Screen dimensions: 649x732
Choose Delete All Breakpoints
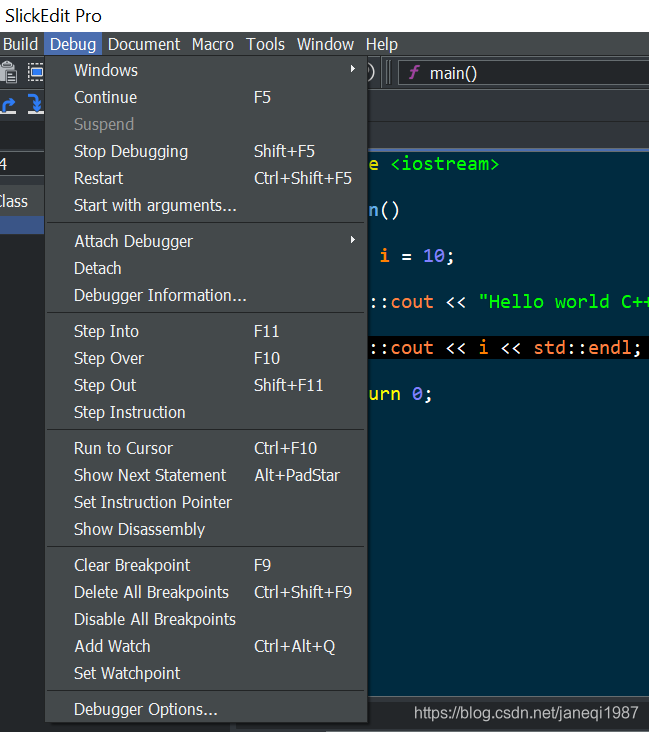click(x=205, y=593)
